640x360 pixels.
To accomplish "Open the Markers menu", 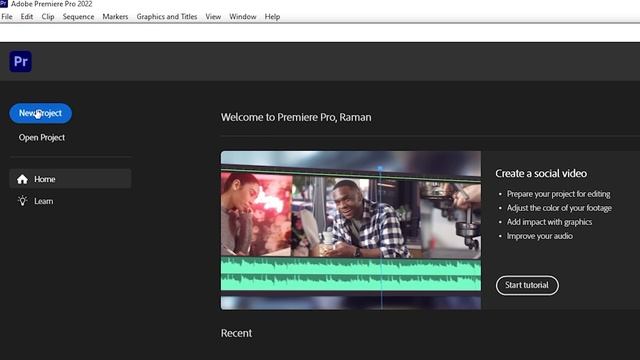I will 115,17.
